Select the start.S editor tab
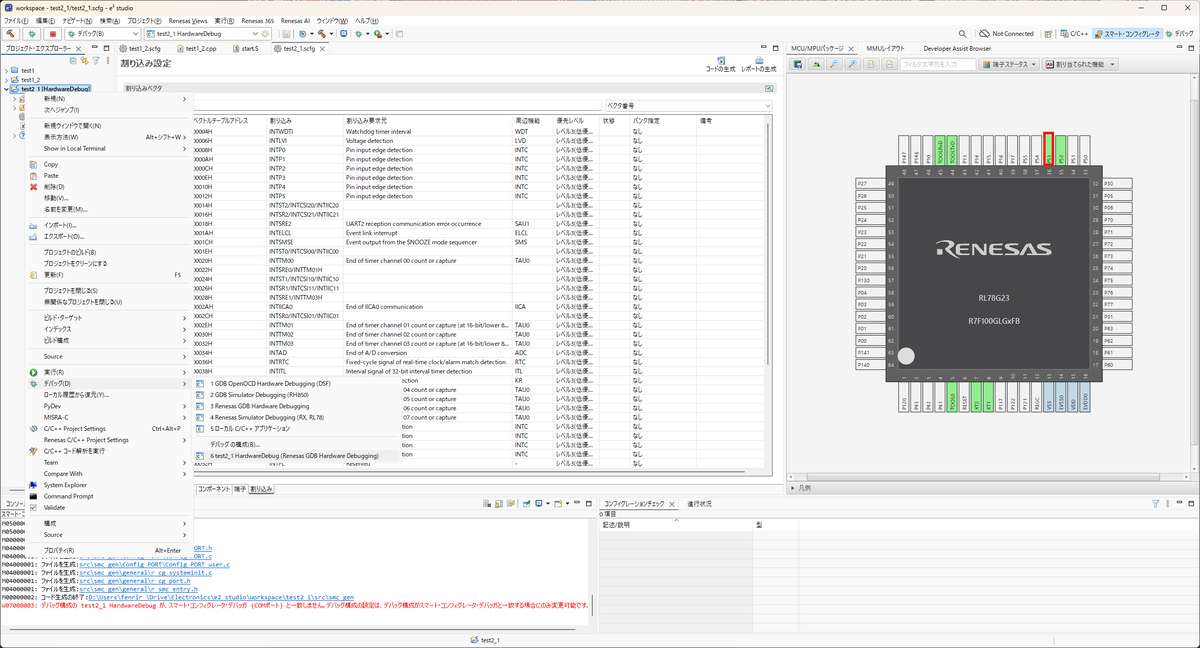 [245, 47]
